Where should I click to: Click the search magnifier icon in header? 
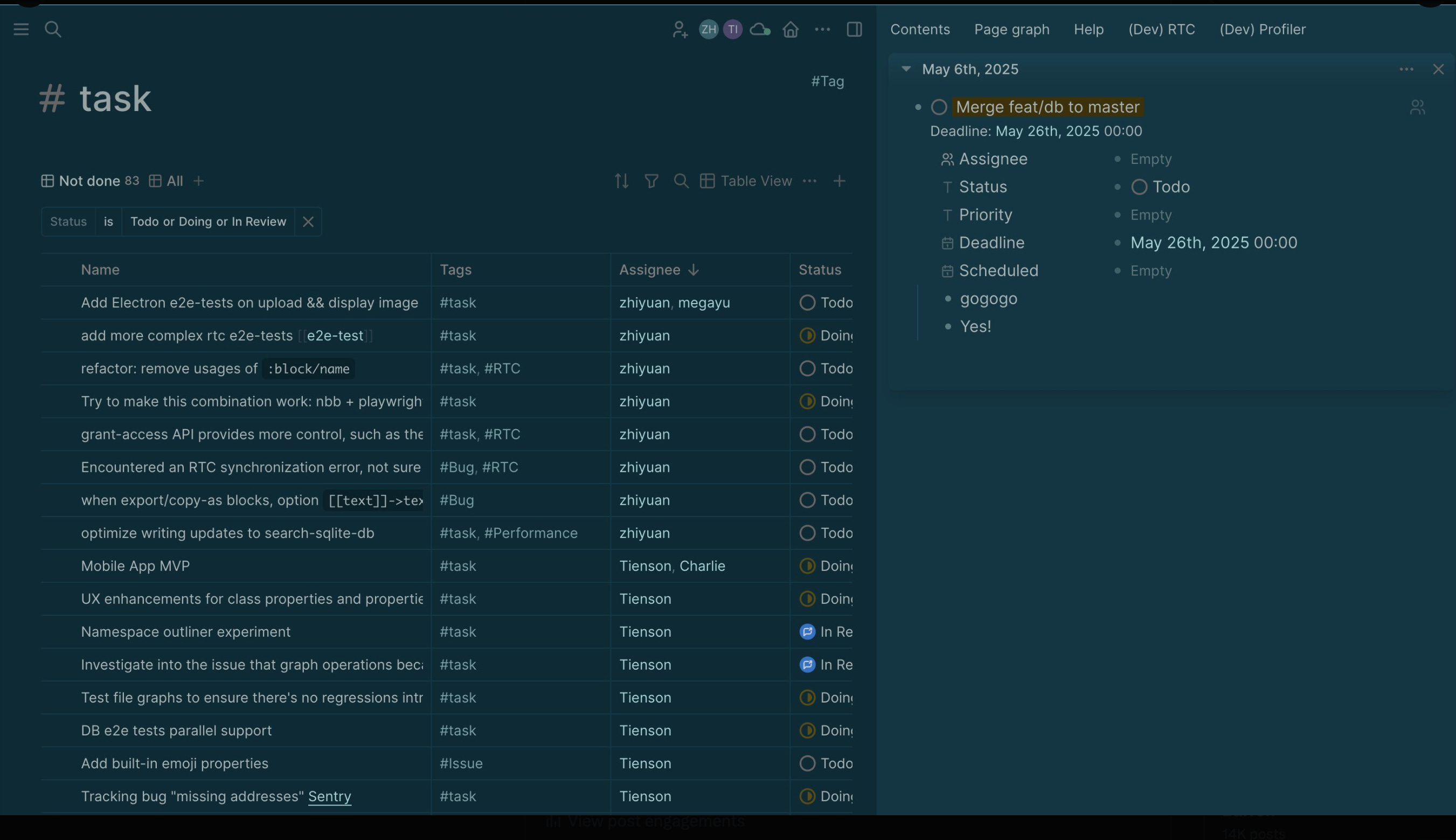coord(53,29)
